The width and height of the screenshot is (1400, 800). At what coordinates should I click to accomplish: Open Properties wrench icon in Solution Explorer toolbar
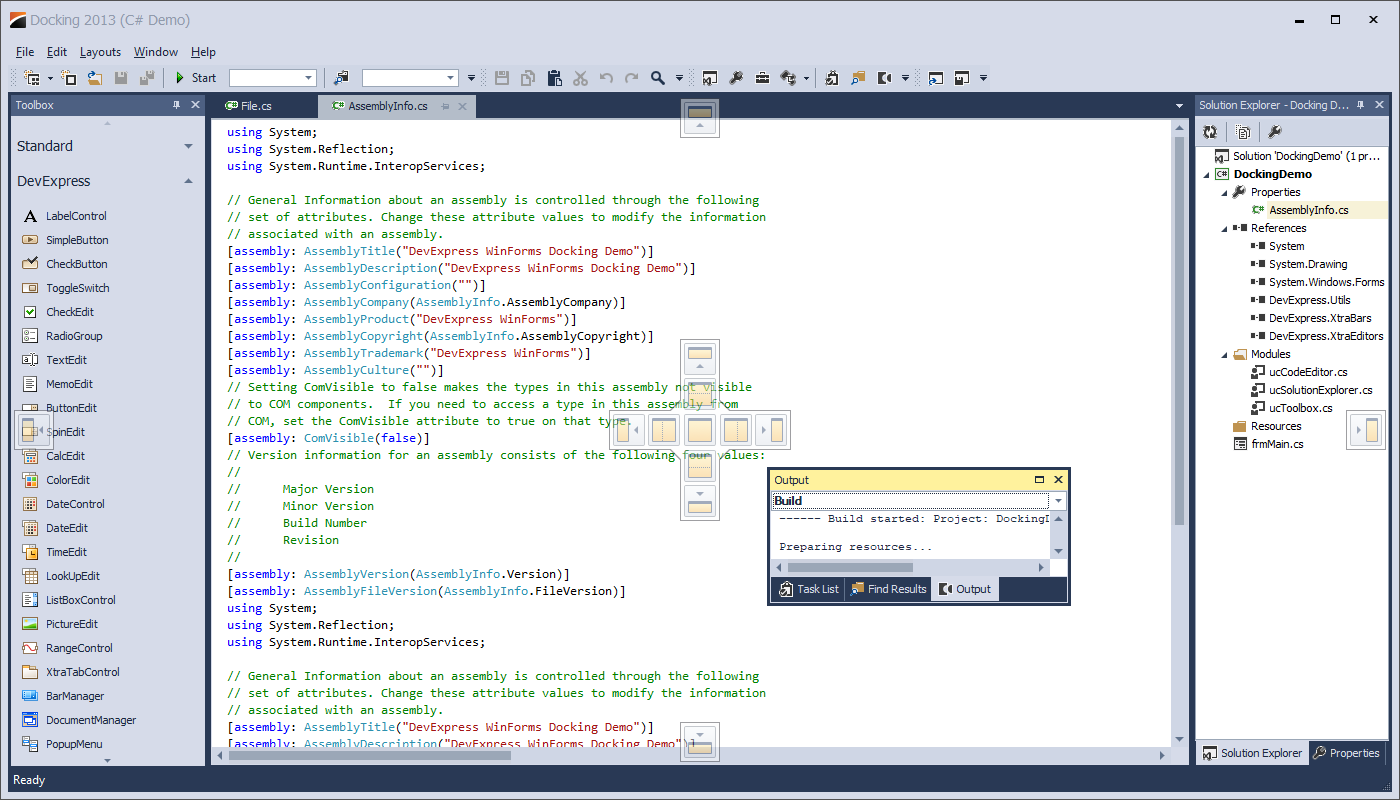click(1274, 132)
